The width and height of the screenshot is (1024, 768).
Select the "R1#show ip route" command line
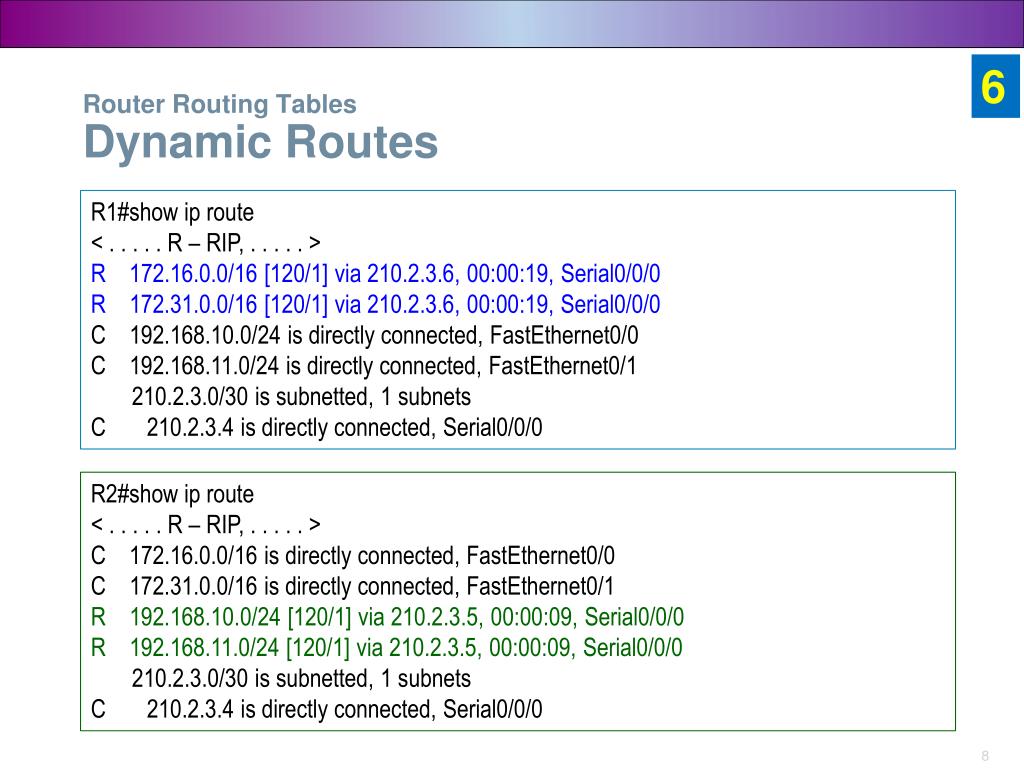tap(172, 213)
